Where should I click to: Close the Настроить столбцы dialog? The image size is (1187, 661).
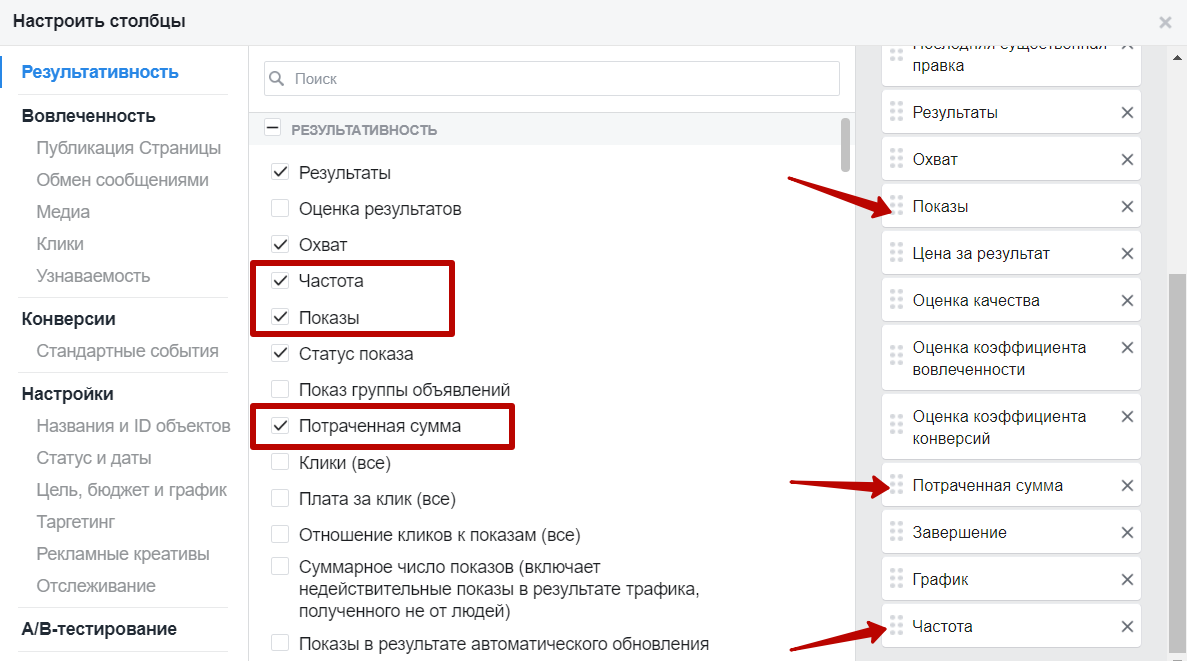click(1165, 23)
